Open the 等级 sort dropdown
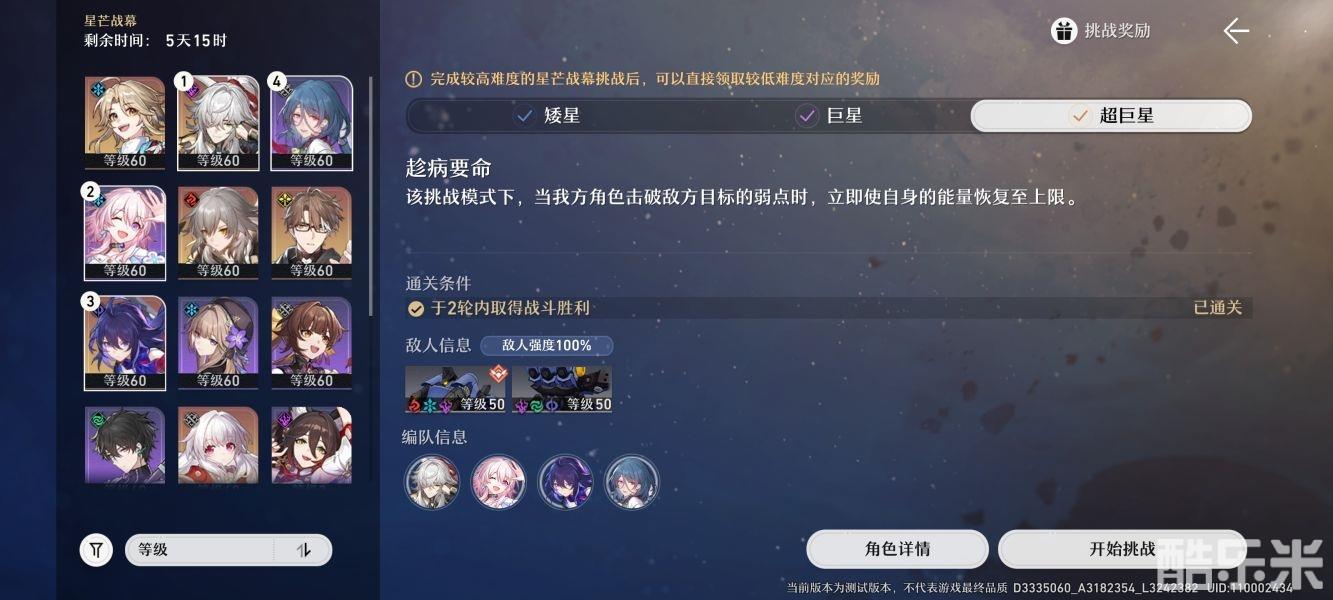The height and width of the screenshot is (600, 1333). (198, 549)
